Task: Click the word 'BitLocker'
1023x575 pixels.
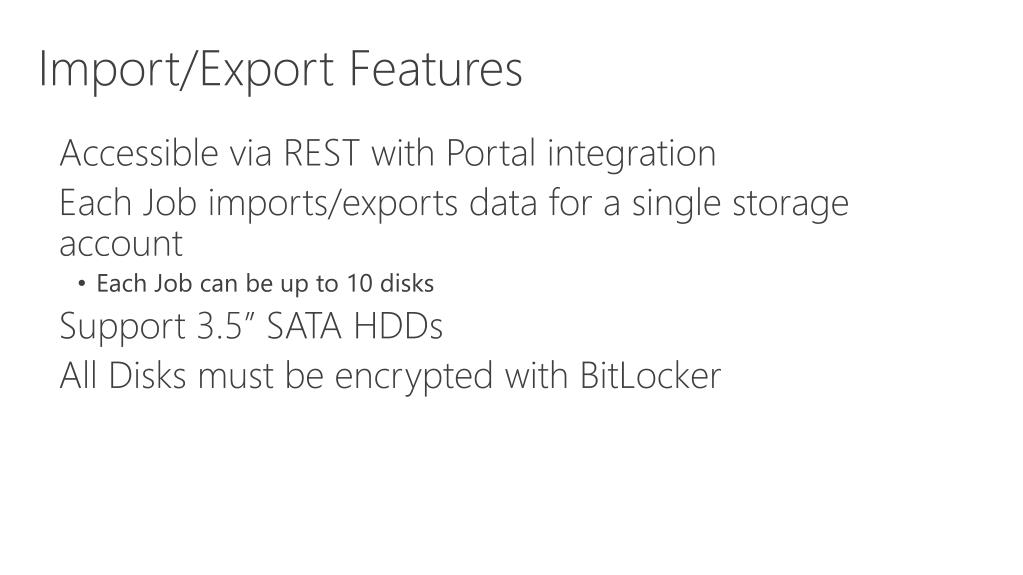Action: coord(650,375)
